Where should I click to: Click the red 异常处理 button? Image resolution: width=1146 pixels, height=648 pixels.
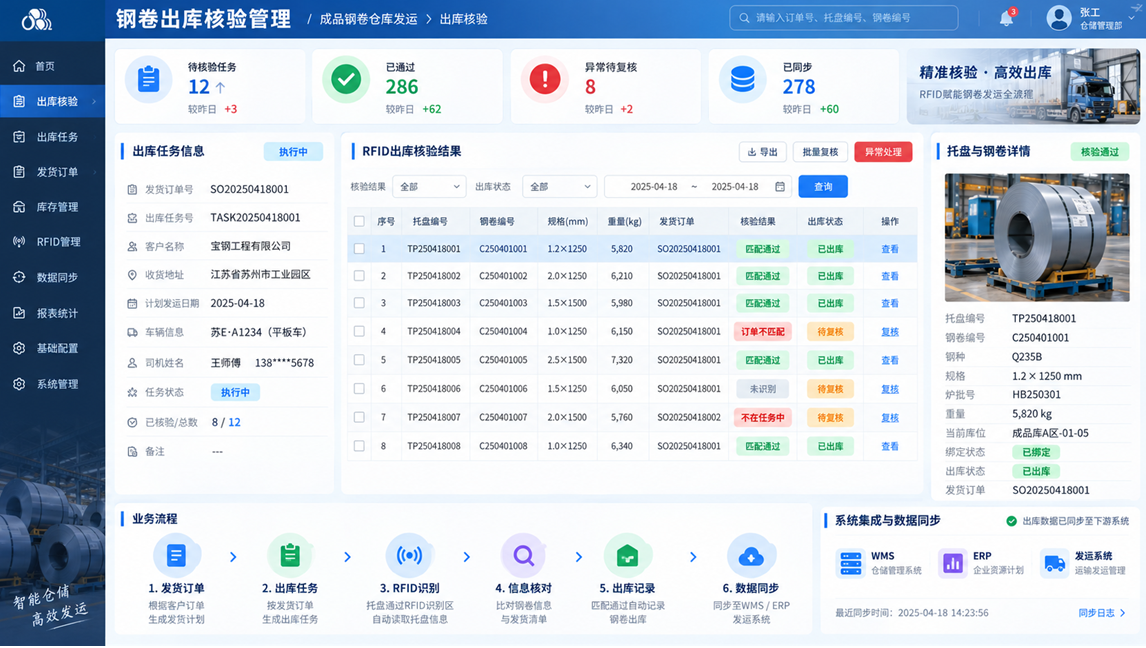tap(883, 152)
